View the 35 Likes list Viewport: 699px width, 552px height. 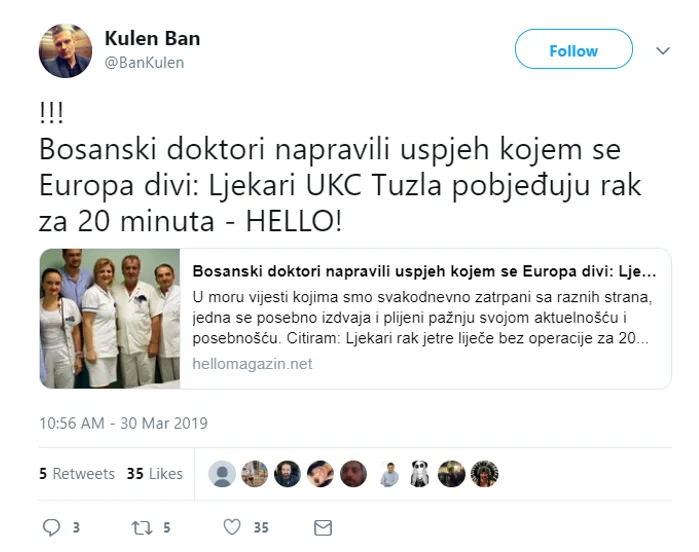point(155,473)
